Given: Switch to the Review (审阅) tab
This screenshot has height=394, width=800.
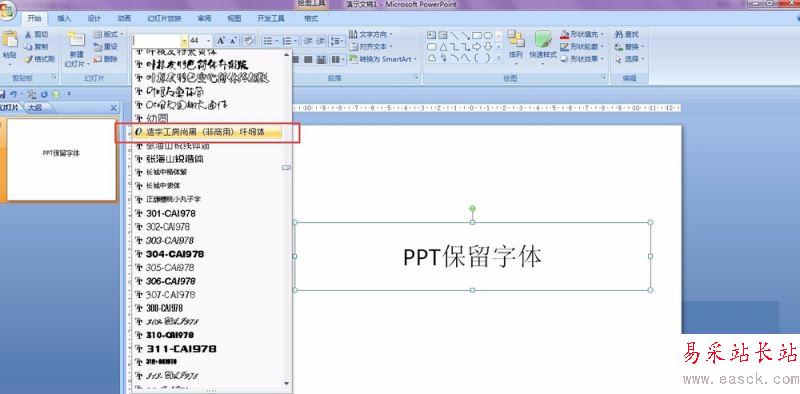Looking at the screenshot, I should [204, 19].
